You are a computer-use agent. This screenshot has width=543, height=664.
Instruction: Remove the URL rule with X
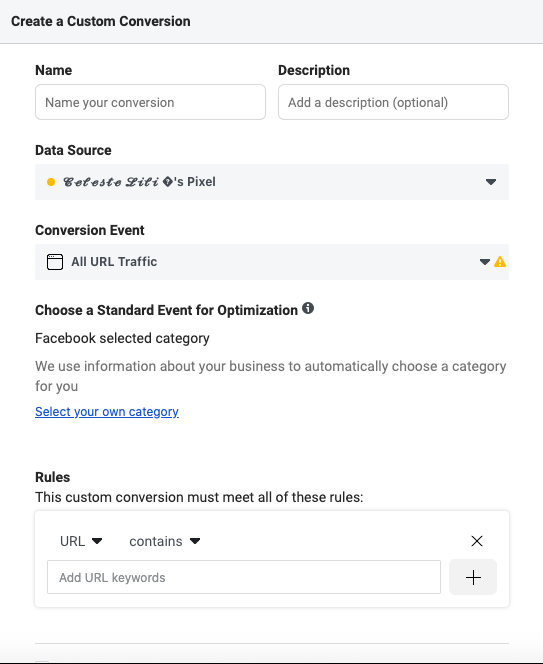477,541
